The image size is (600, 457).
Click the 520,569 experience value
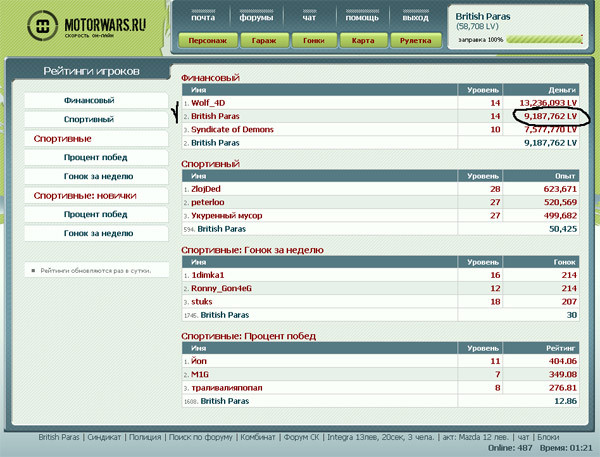[561, 202]
